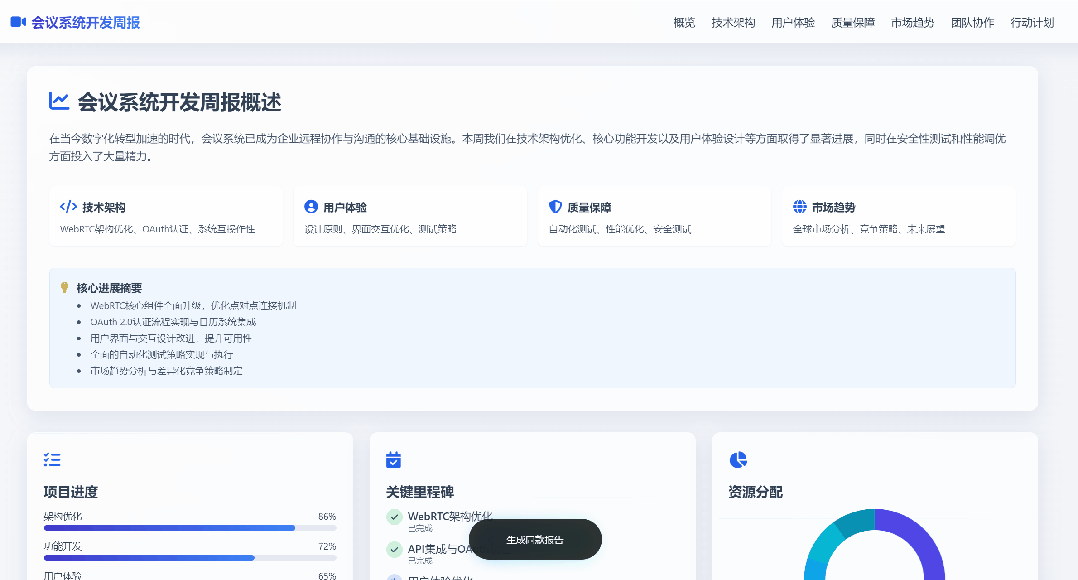Click the user avatar icon on 用户体验 card
The width and height of the screenshot is (1078, 580).
[311, 206]
